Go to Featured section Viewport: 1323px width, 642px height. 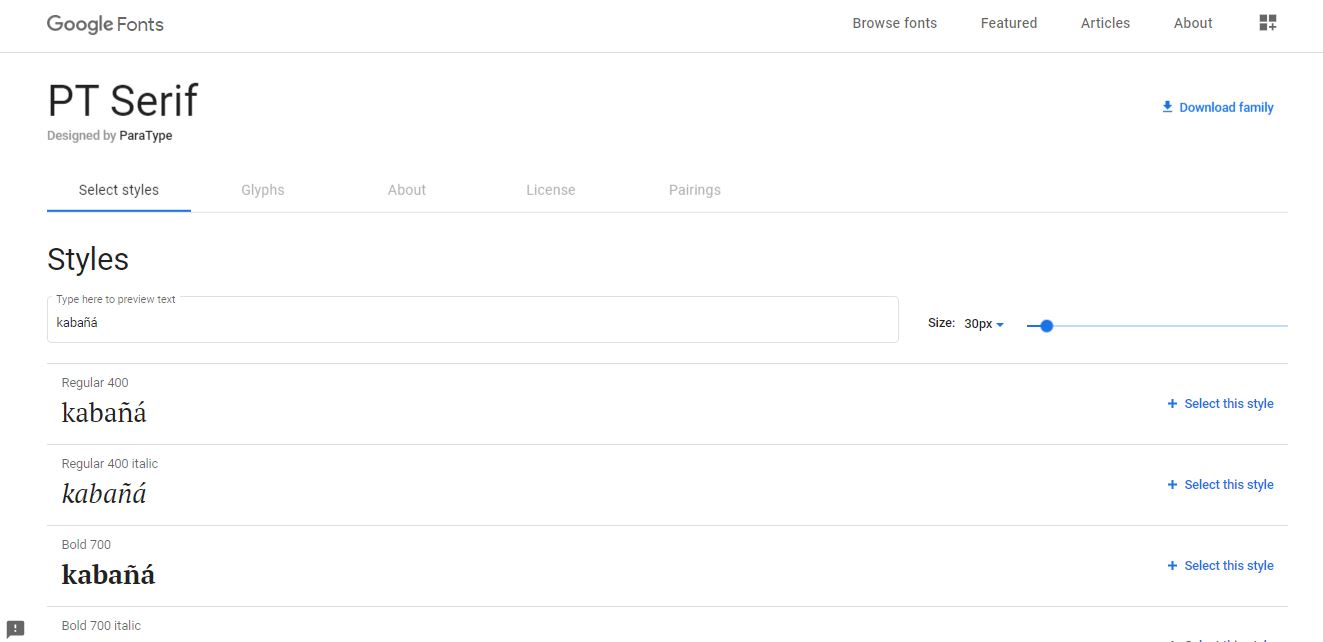click(1009, 23)
